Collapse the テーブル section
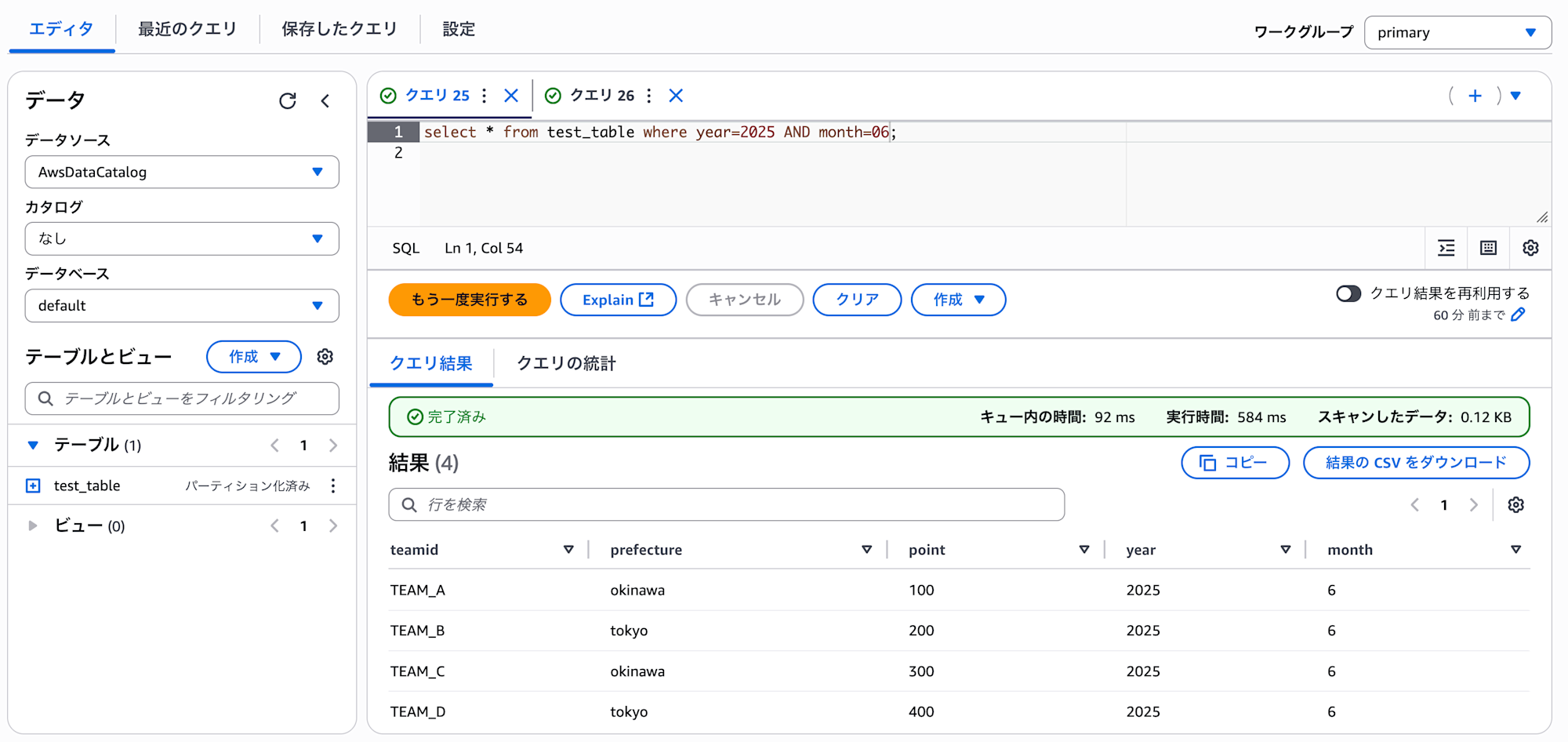1568x742 pixels. [33, 445]
